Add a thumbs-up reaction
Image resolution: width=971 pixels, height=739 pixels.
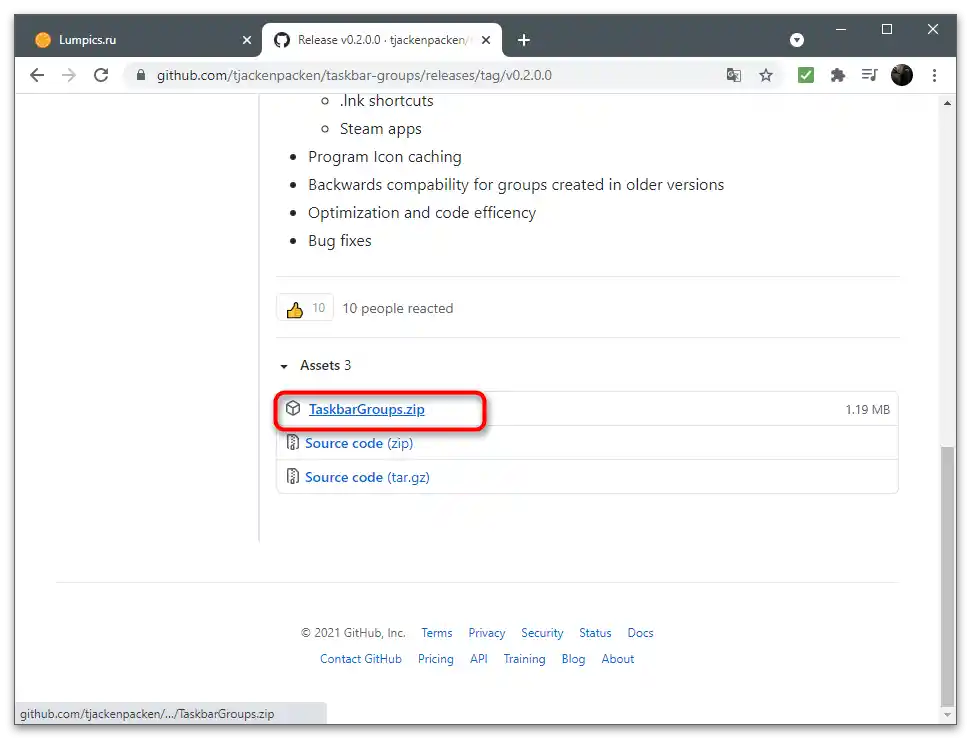click(305, 308)
